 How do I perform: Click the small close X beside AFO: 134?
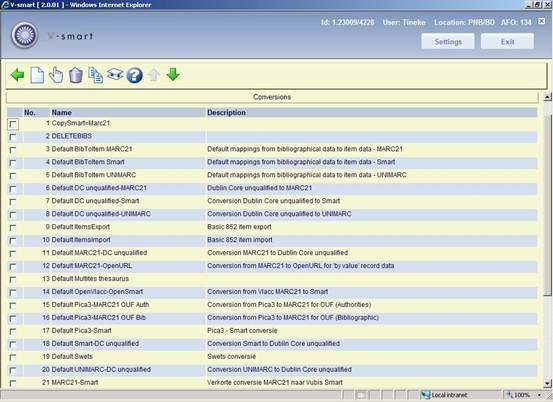[541, 22]
